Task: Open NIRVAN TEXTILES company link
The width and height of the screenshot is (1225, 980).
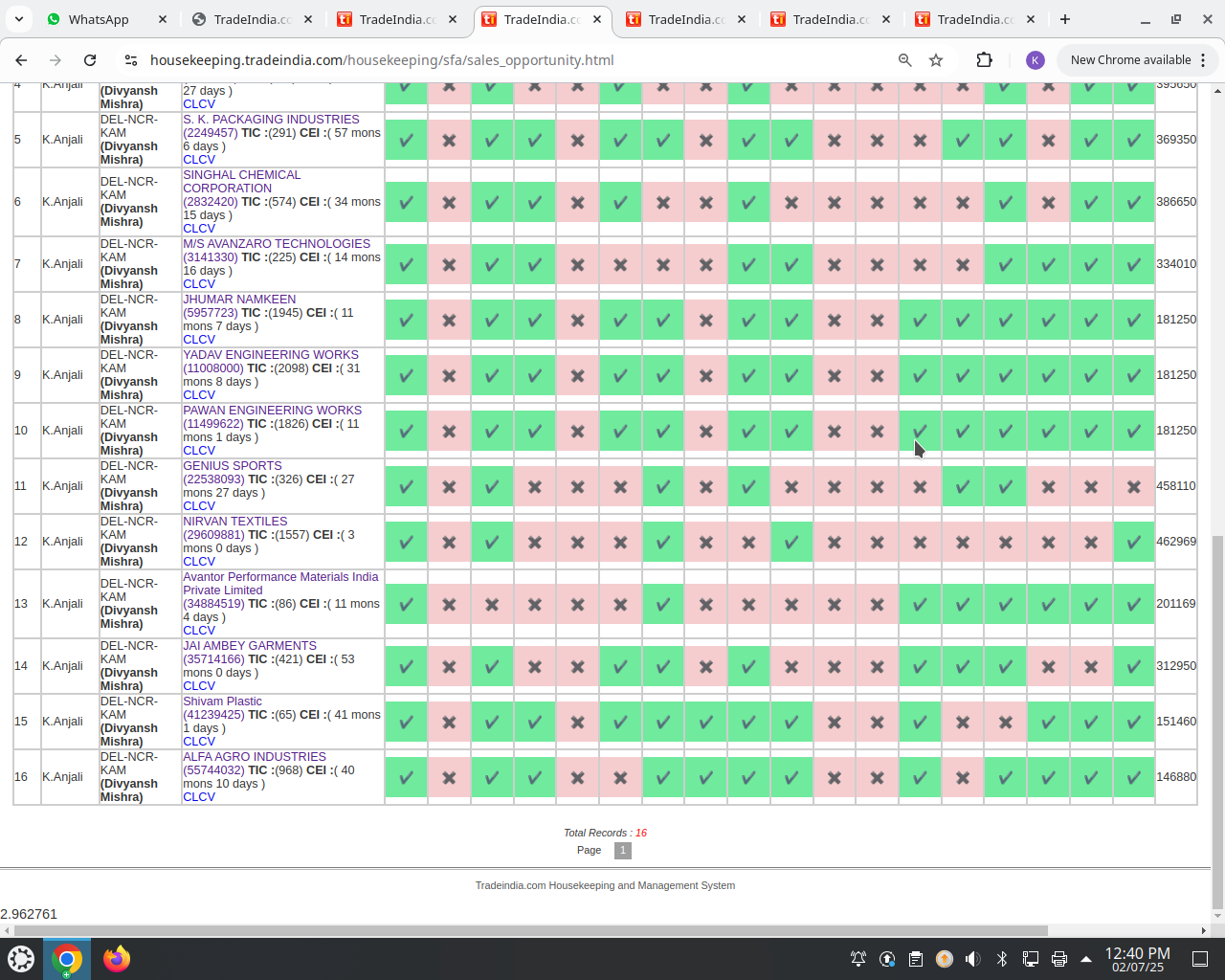Action: [235, 522]
